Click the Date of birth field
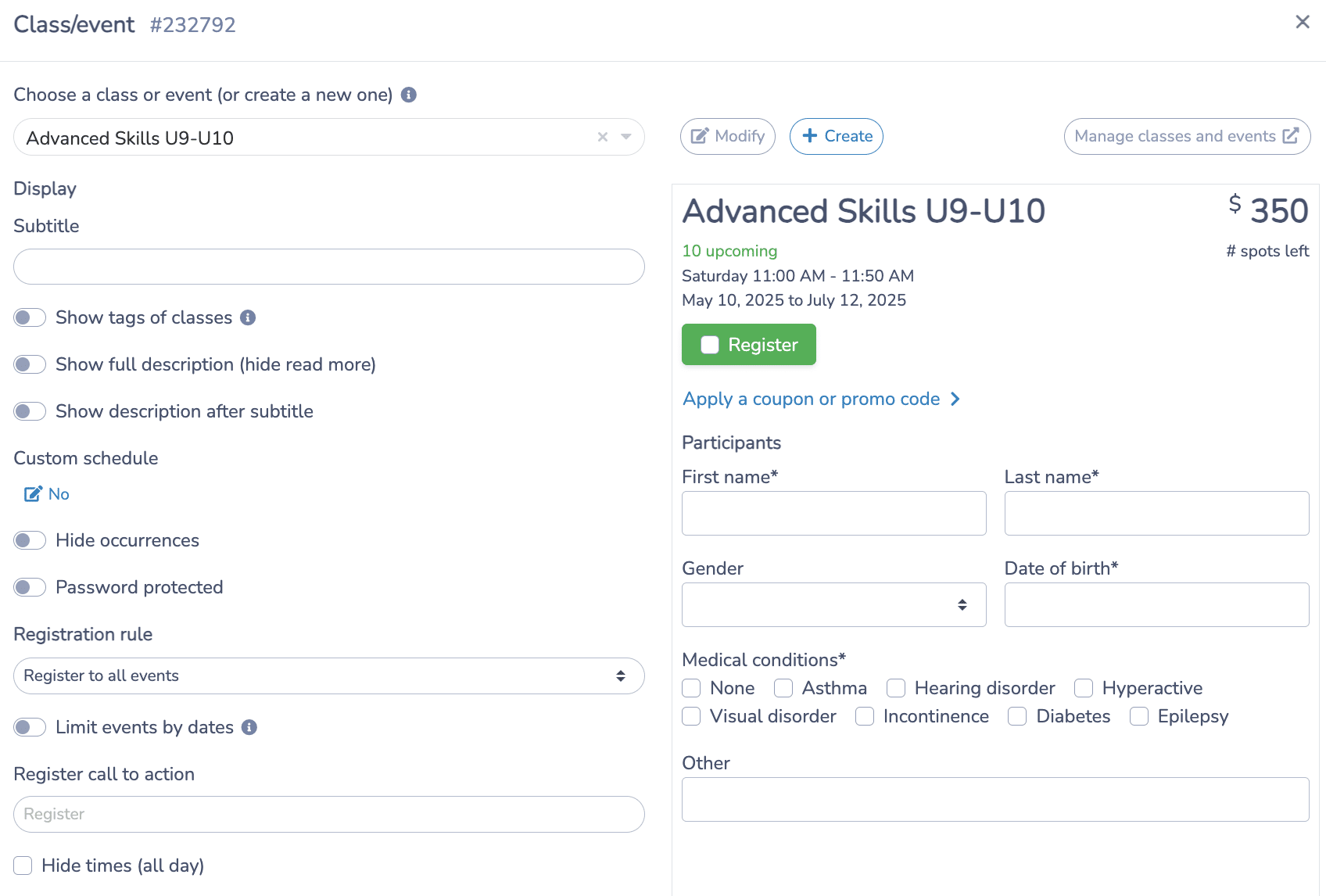Image resolution: width=1326 pixels, height=896 pixels. click(1157, 604)
